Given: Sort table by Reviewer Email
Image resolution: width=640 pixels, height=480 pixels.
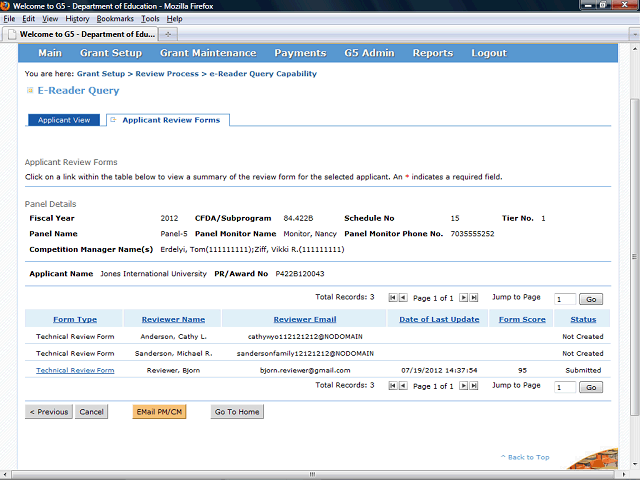Looking at the screenshot, I should pyautogui.click(x=305, y=320).
